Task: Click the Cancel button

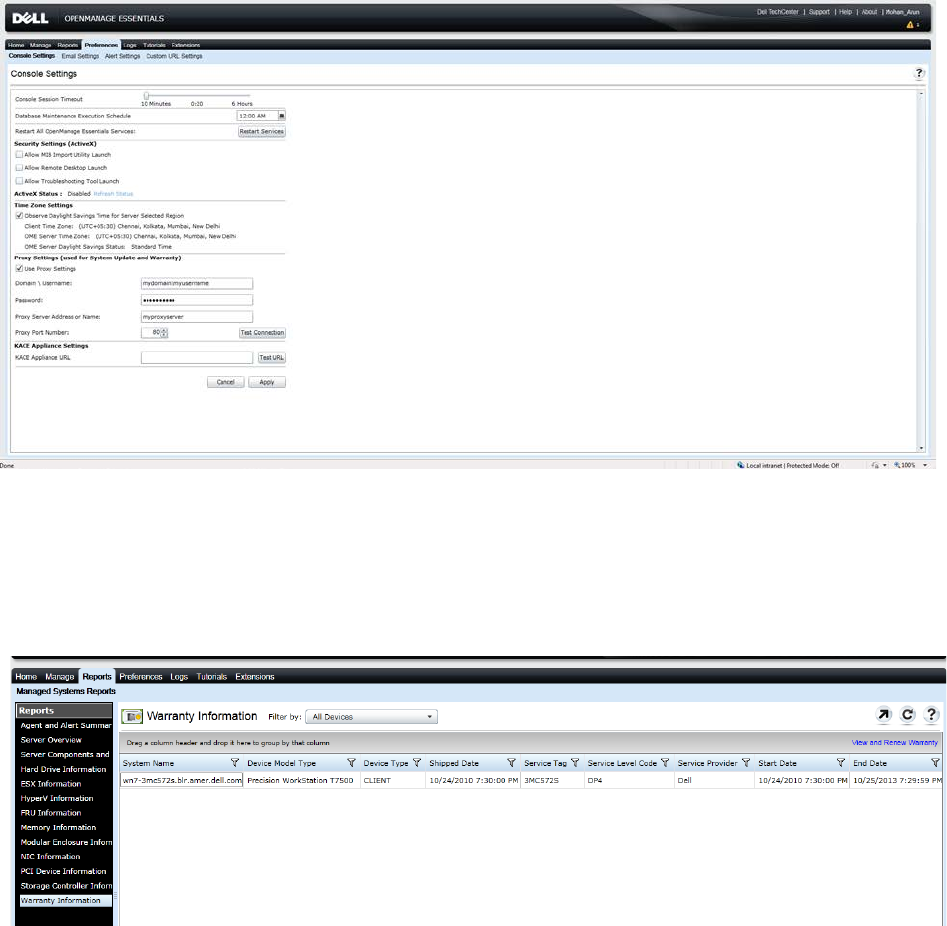Action: point(225,382)
